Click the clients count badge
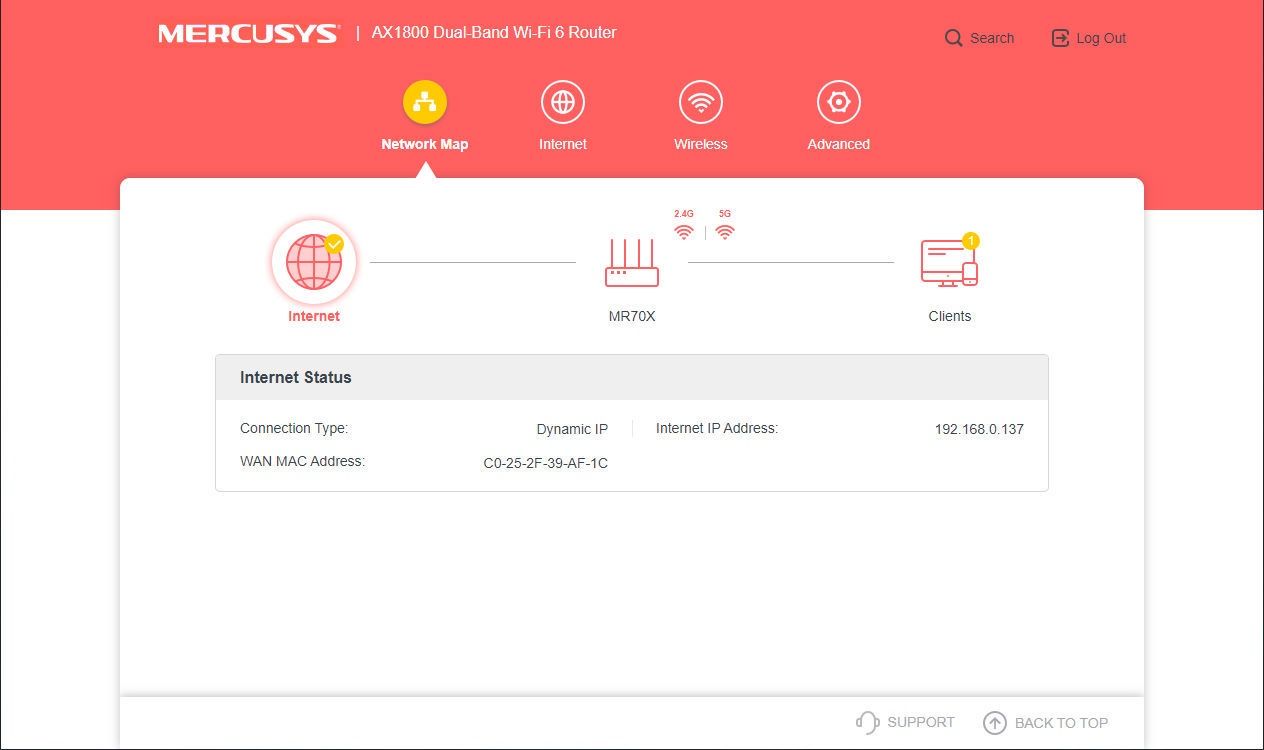Screen dimensions: 1264x750 click(x=970, y=241)
